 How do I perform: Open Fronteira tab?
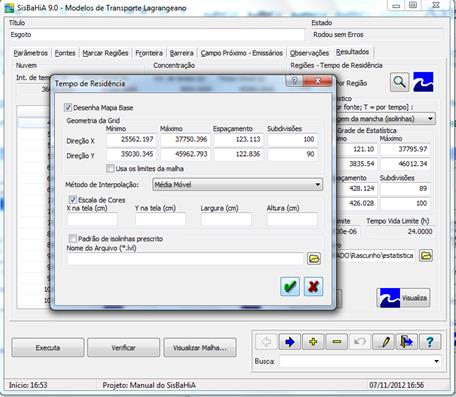(x=149, y=53)
